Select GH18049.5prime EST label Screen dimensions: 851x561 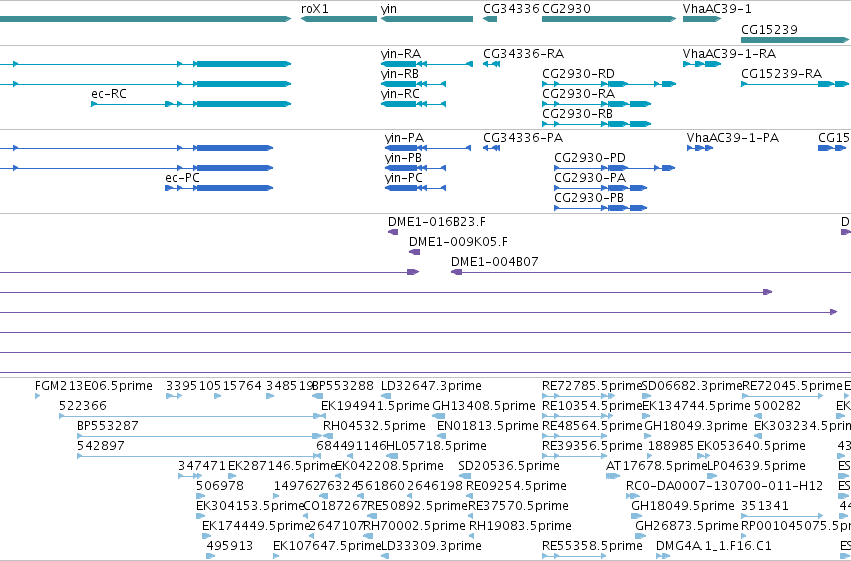[x=683, y=506]
